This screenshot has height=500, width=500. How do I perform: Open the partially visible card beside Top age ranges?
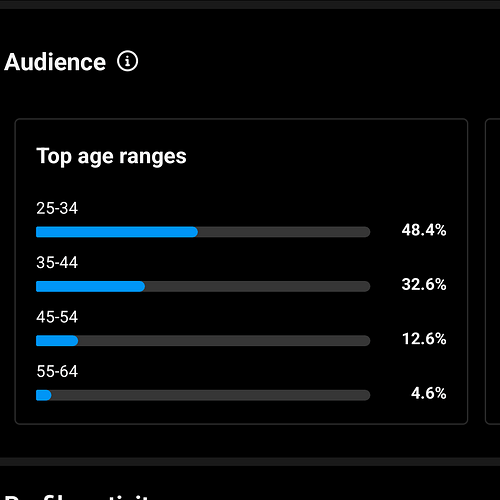pyautogui.click(x=493, y=271)
